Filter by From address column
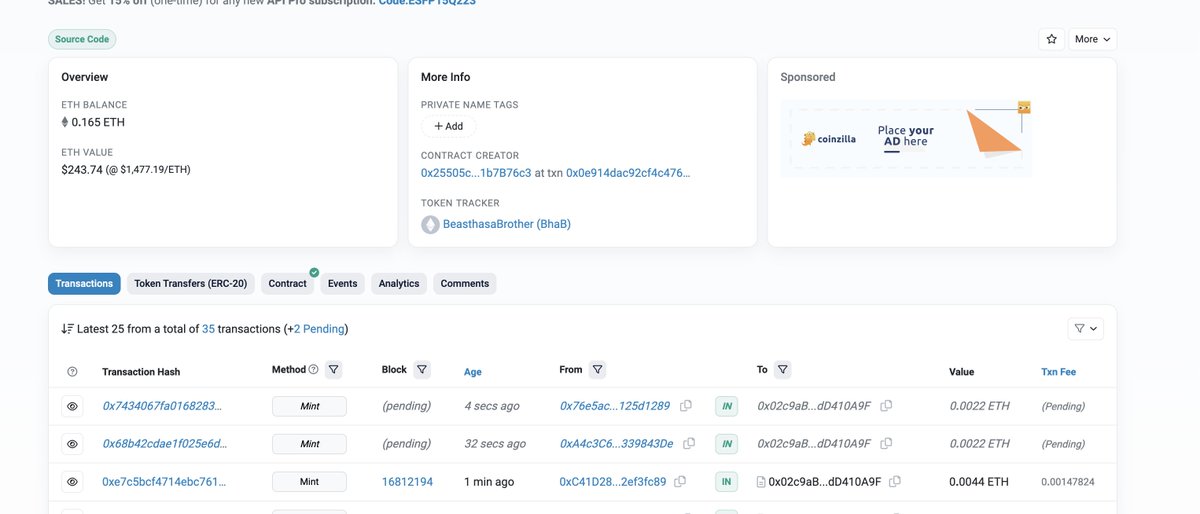The height and width of the screenshot is (514, 1200). 597,370
